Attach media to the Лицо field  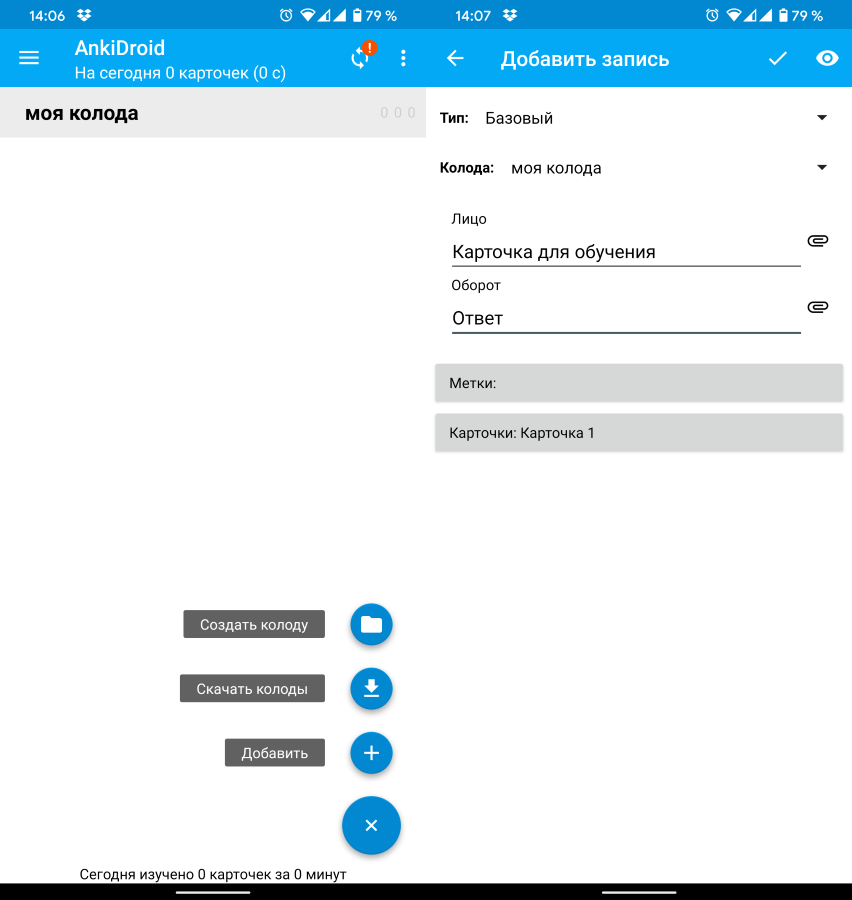pyautogui.click(x=818, y=240)
